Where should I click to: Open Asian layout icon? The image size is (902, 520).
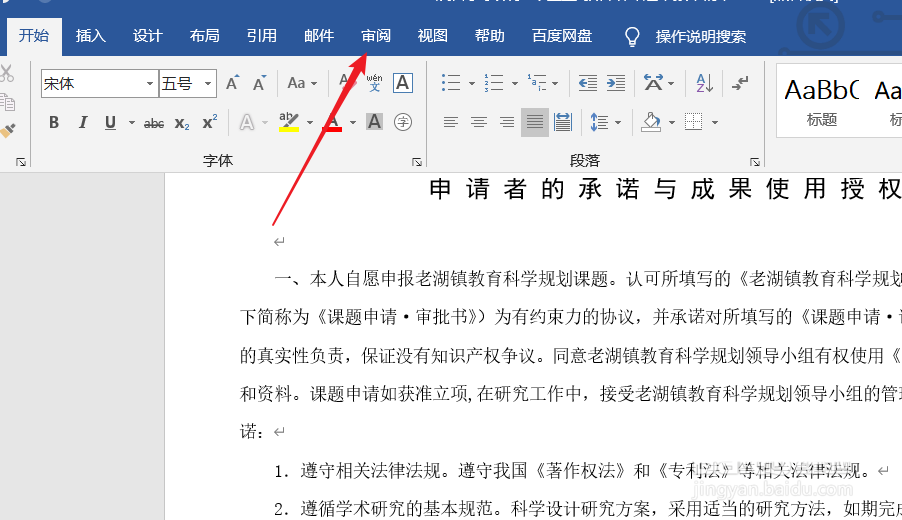[x=653, y=83]
